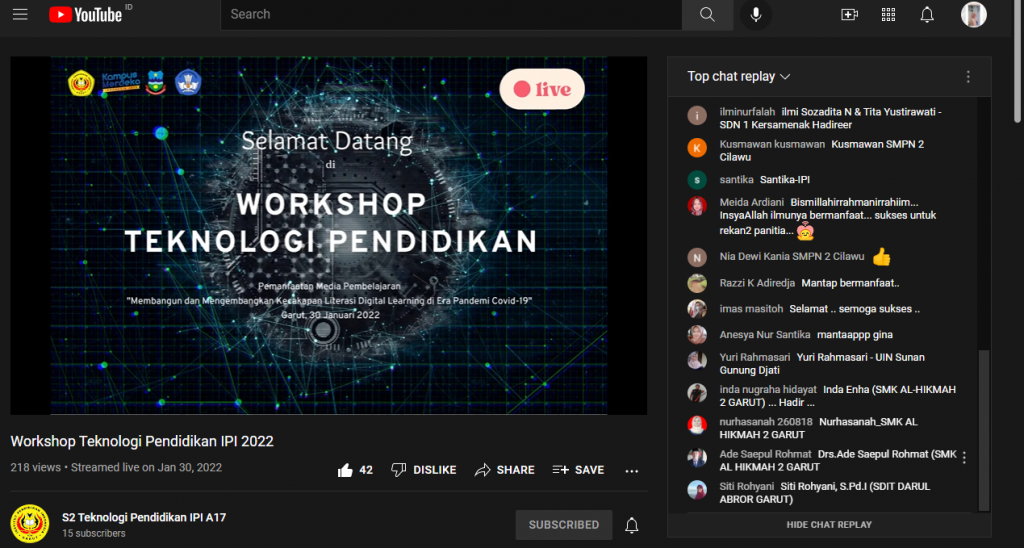Open the hamburger guide menu

pyautogui.click(x=21, y=14)
